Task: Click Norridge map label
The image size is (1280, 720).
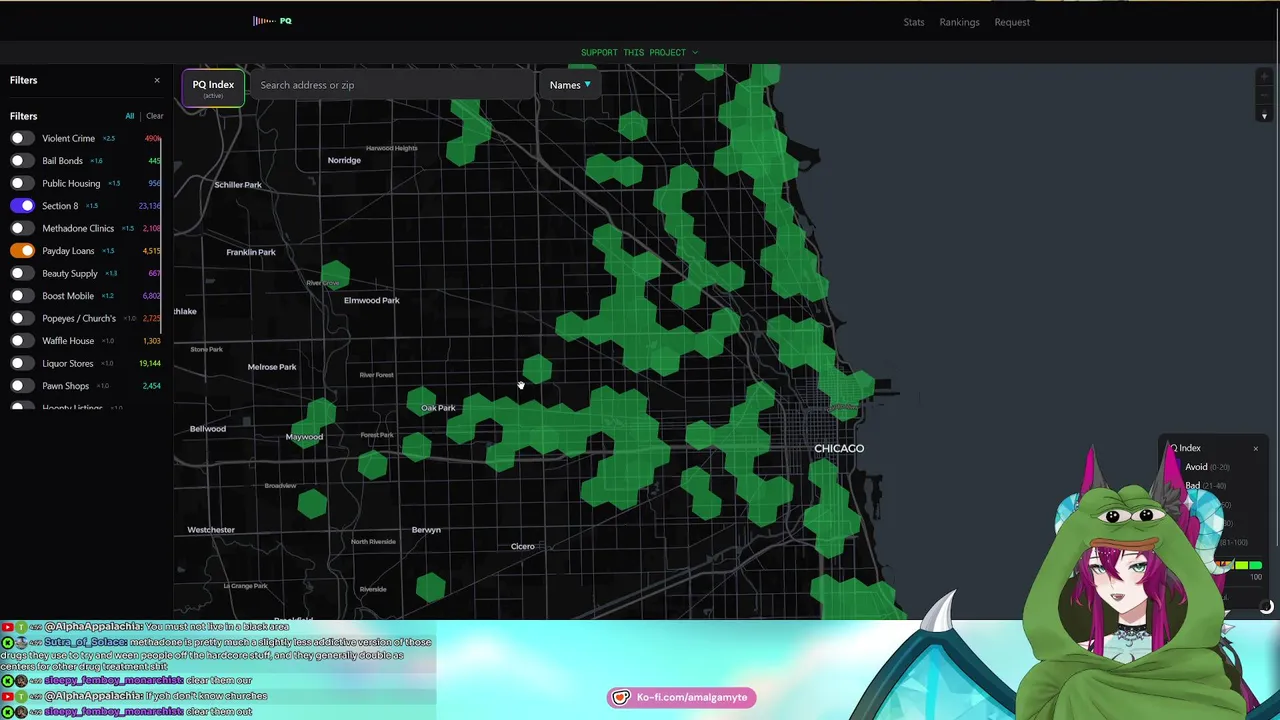Action: [x=344, y=160]
